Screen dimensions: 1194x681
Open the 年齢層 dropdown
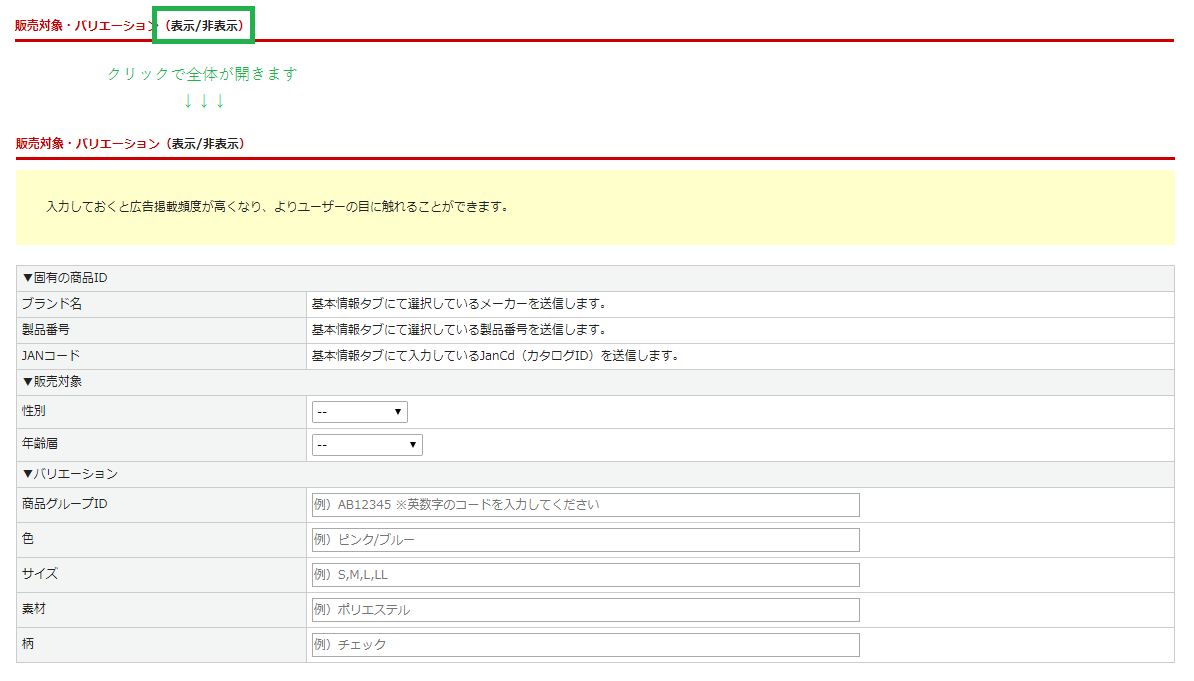(x=367, y=445)
